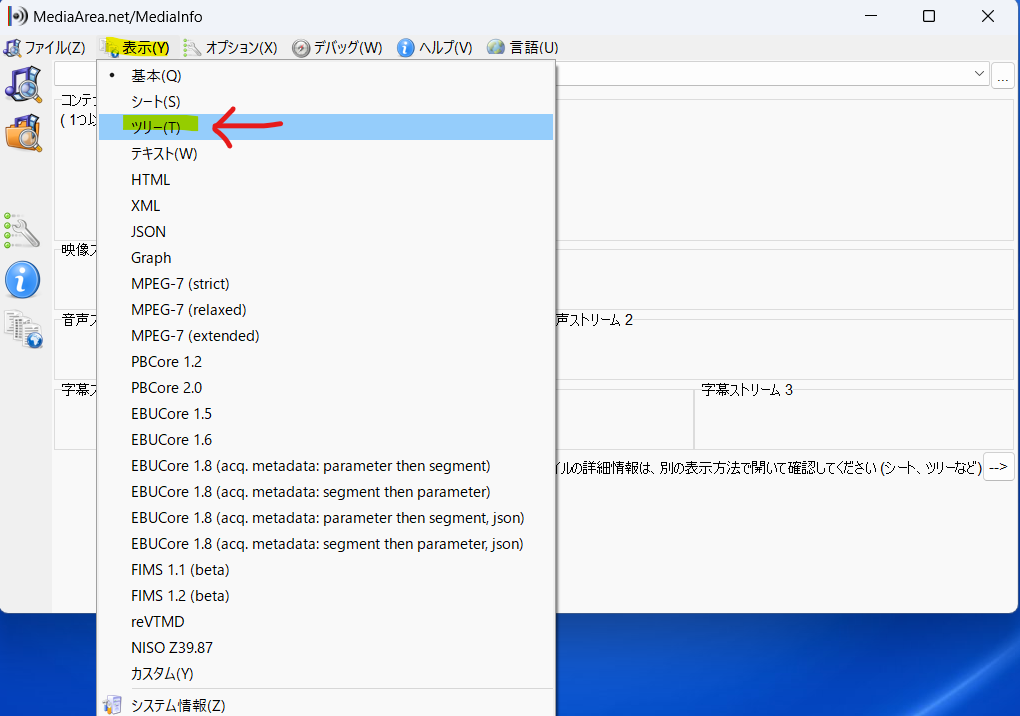Select EBUCore 1.8 parameter then segment
The height and width of the screenshot is (716, 1020).
click(326, 466)
